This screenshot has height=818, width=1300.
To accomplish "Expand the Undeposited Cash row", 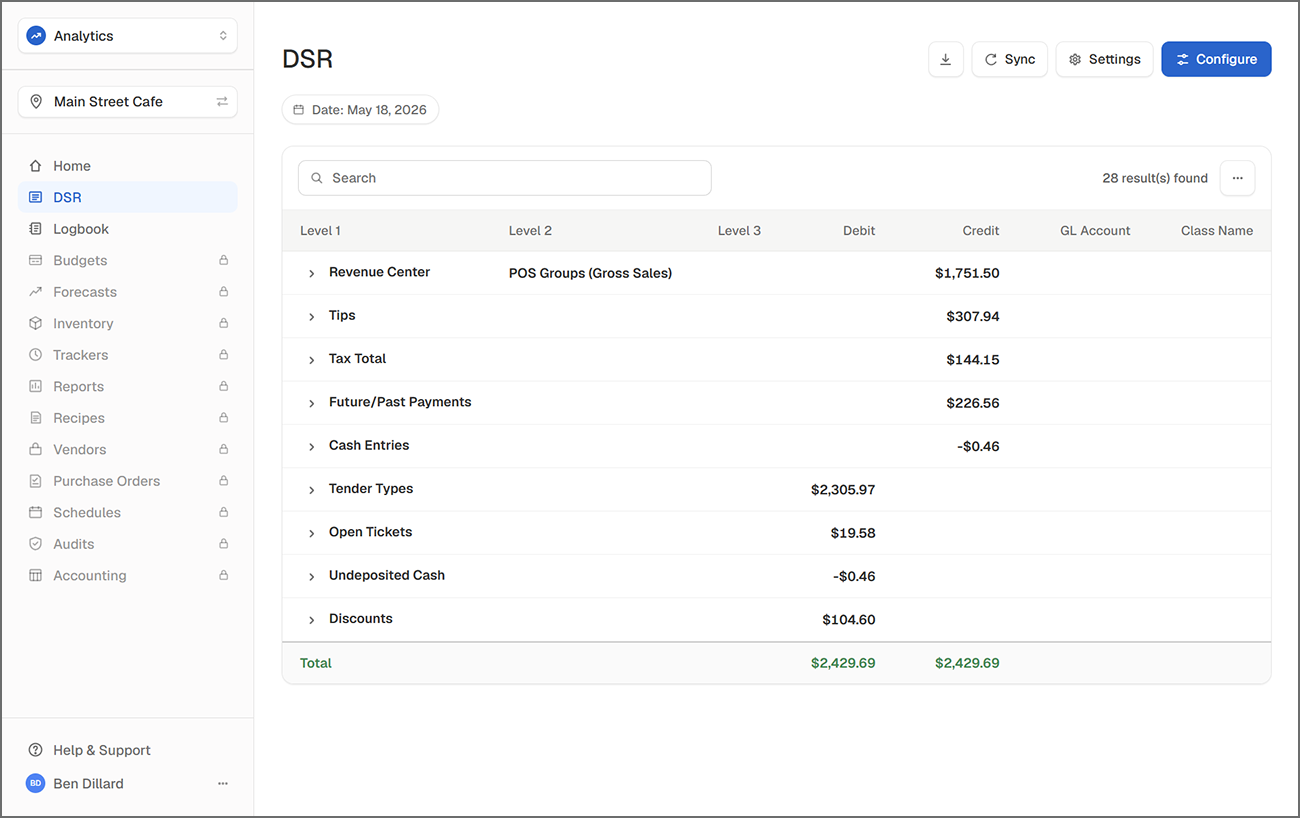I will click(x=311, y=576).
